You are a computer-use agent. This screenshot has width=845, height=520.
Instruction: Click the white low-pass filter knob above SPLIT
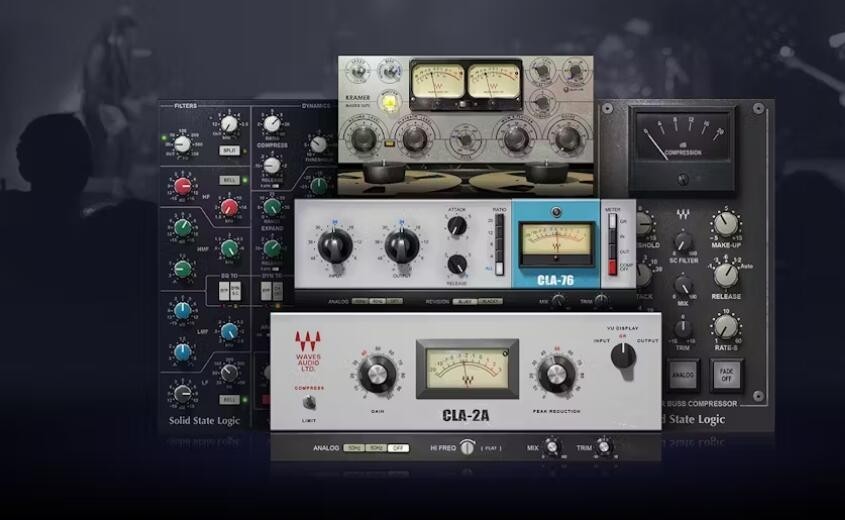coord(230,123)
